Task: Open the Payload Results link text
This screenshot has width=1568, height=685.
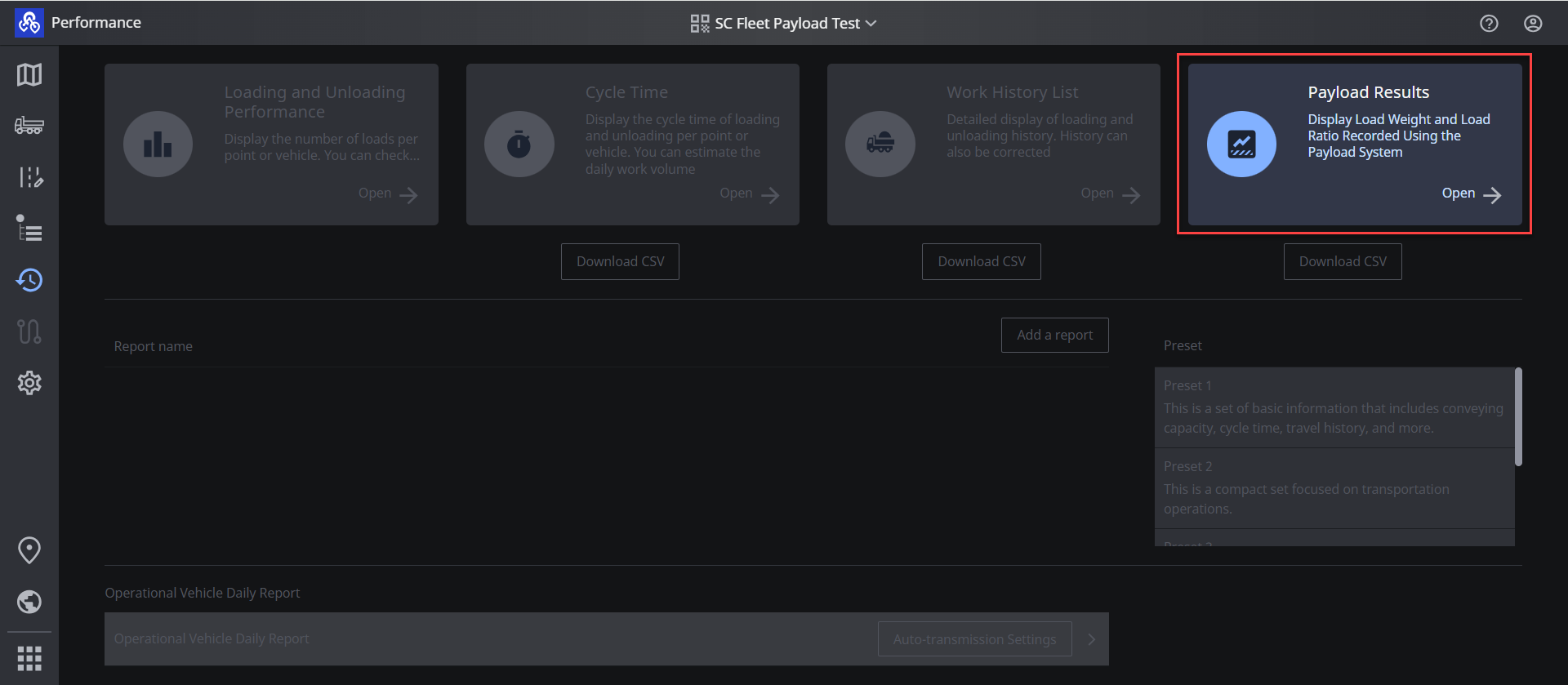Action: coord(1459,193)
